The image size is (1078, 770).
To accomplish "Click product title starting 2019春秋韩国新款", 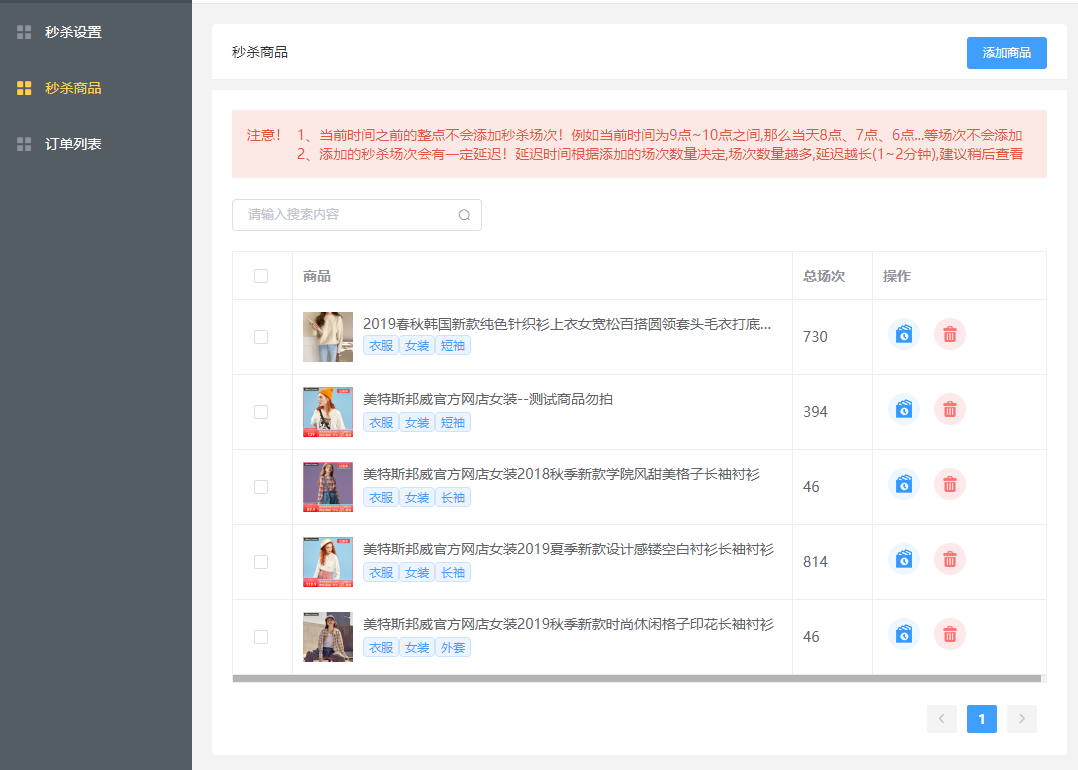I will (567, 324).
